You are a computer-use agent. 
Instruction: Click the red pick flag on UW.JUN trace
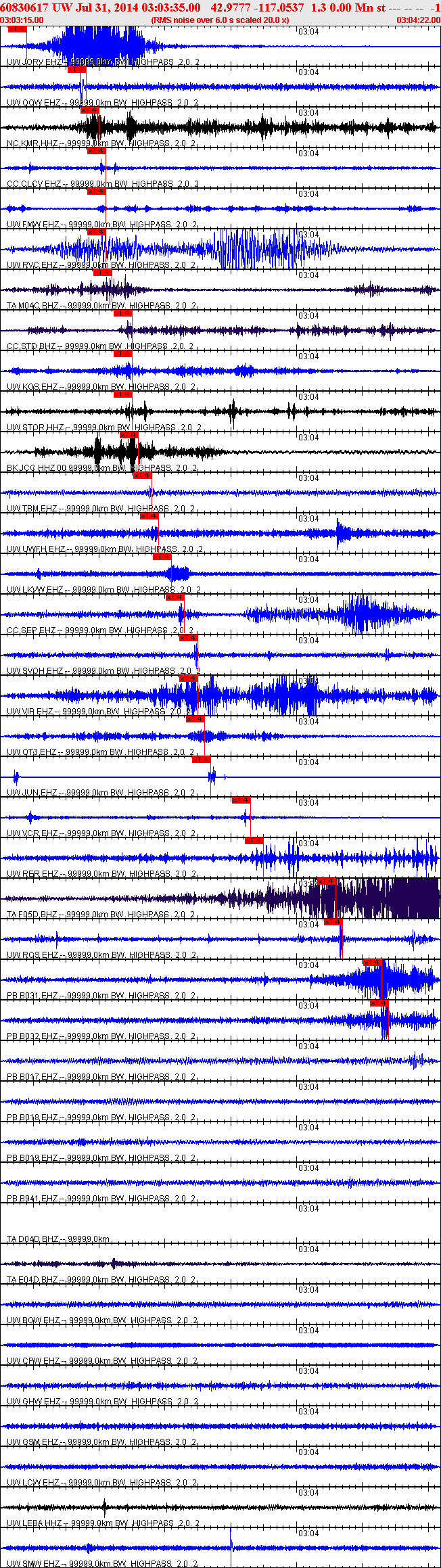tap(202, 760)
